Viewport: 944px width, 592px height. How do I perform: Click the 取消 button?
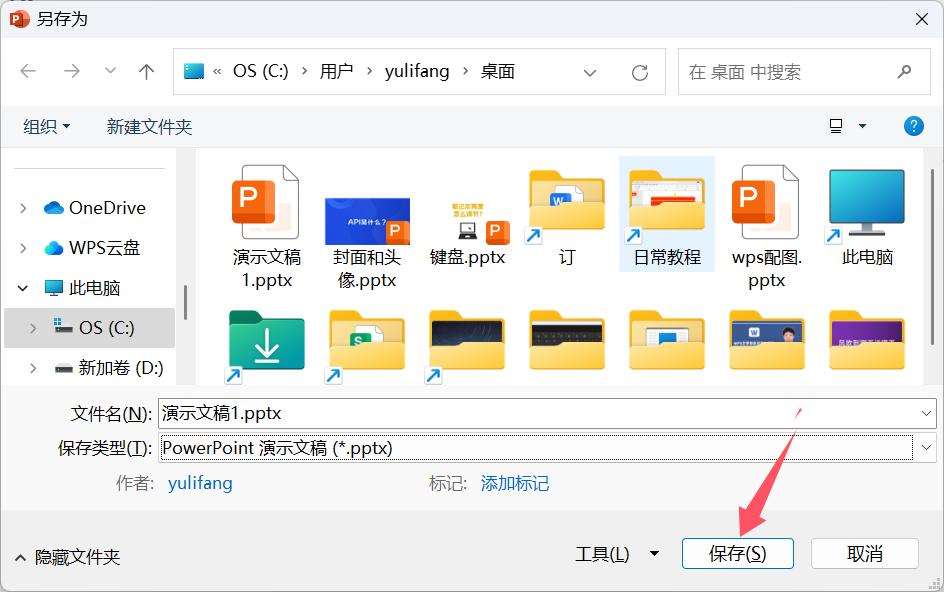[x=865, y=553]
